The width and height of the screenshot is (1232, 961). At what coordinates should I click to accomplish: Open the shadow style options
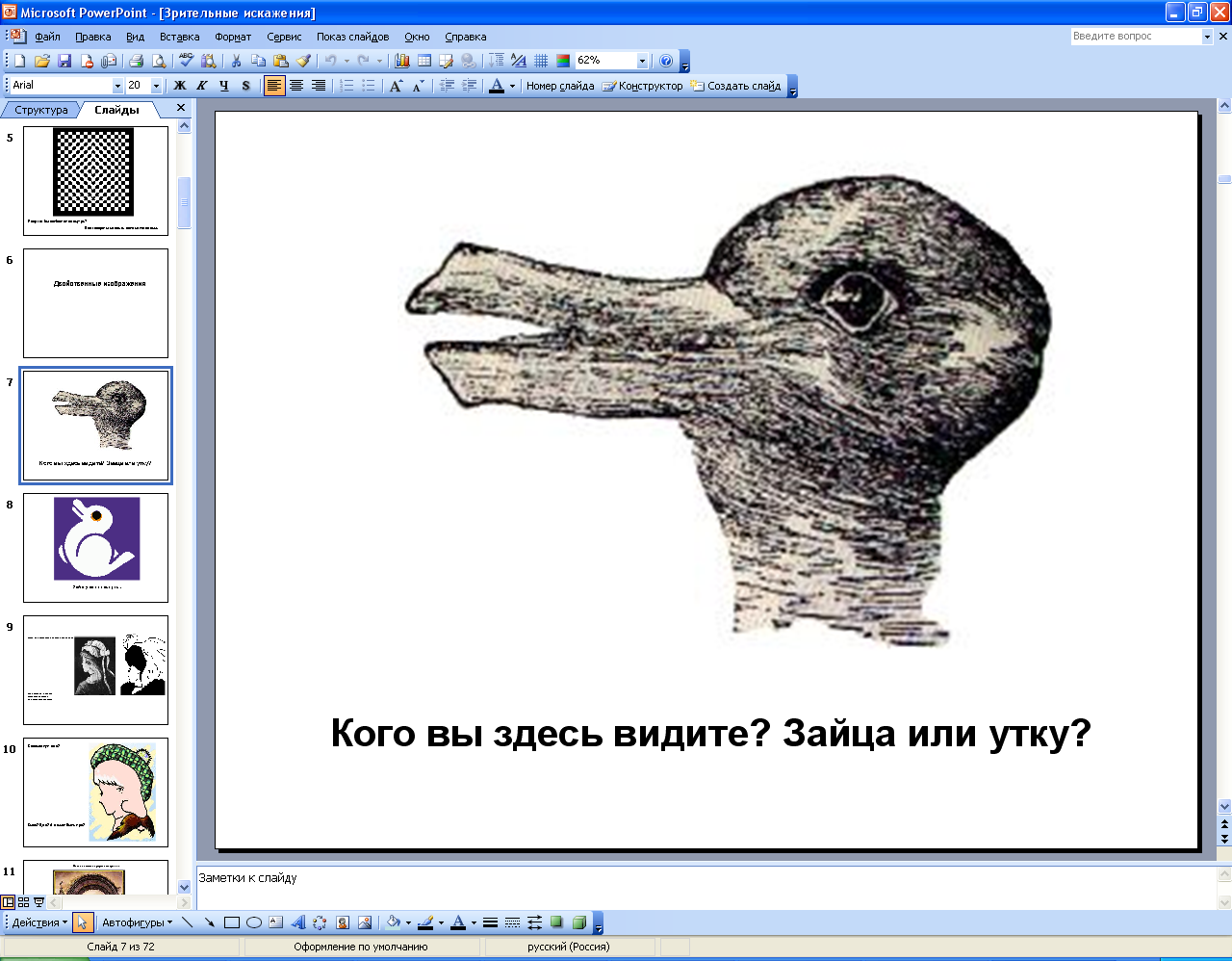tap(556, 922)
